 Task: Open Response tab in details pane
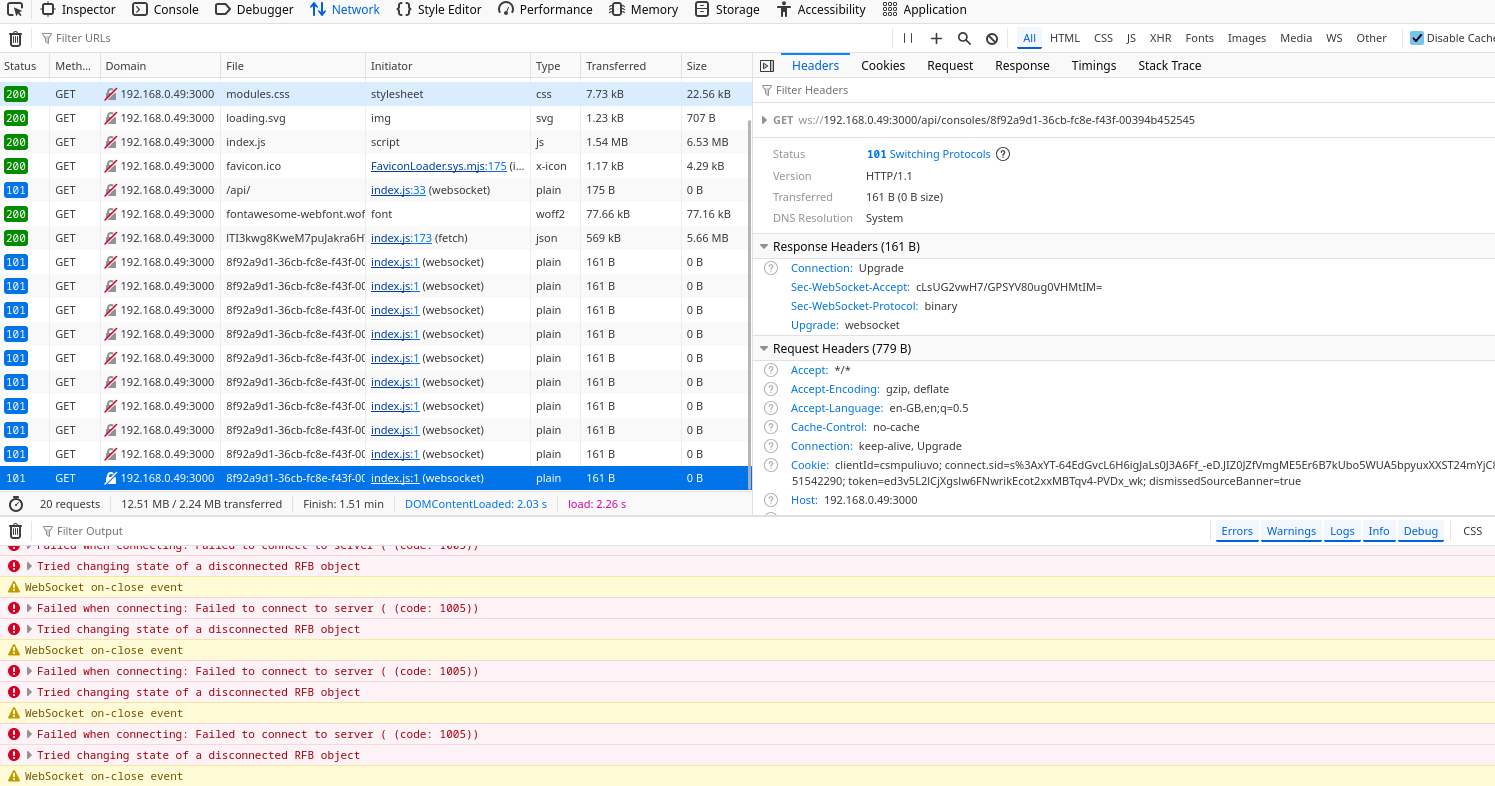pyautogui.click(x=1022, y=65)
